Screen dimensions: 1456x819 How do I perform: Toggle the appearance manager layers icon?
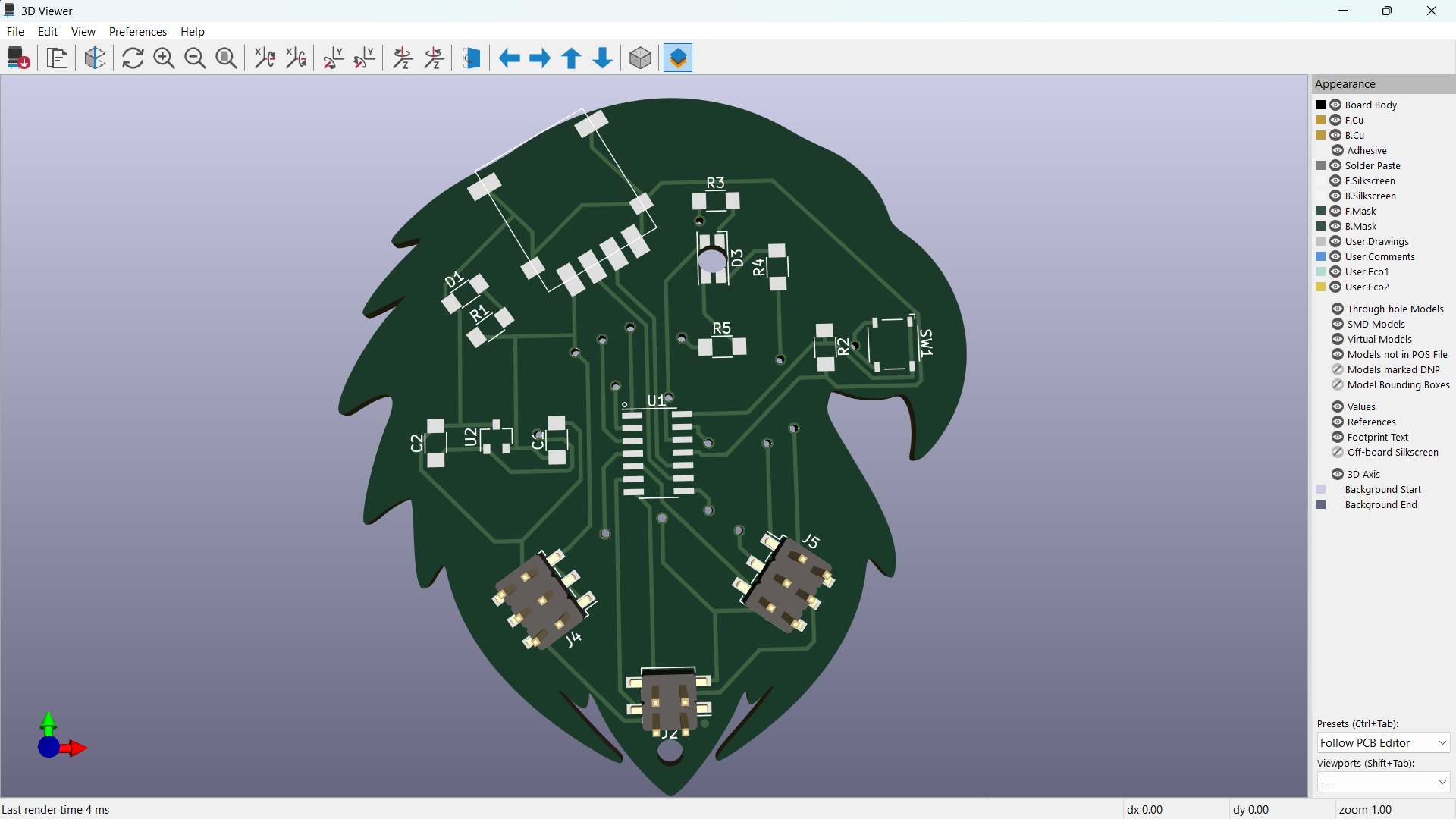(x=678, y=58)
